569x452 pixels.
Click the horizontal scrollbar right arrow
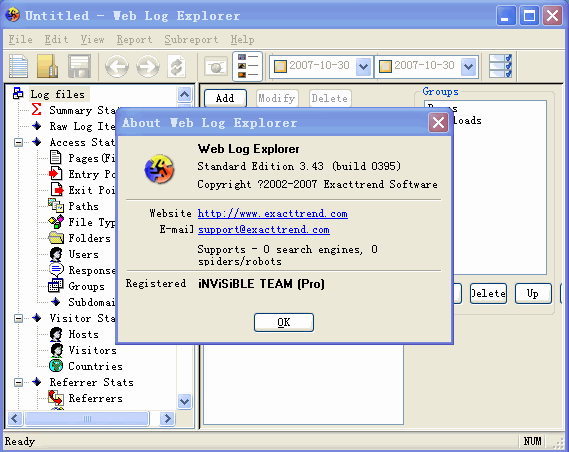click(167, 418)
